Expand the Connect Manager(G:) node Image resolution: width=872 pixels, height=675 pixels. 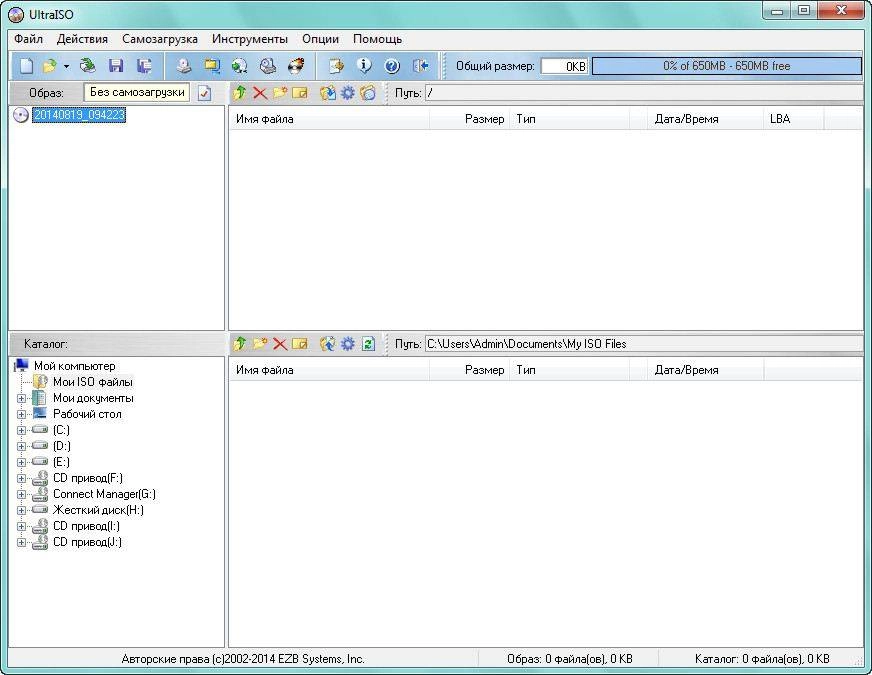(x=21, y=494)
